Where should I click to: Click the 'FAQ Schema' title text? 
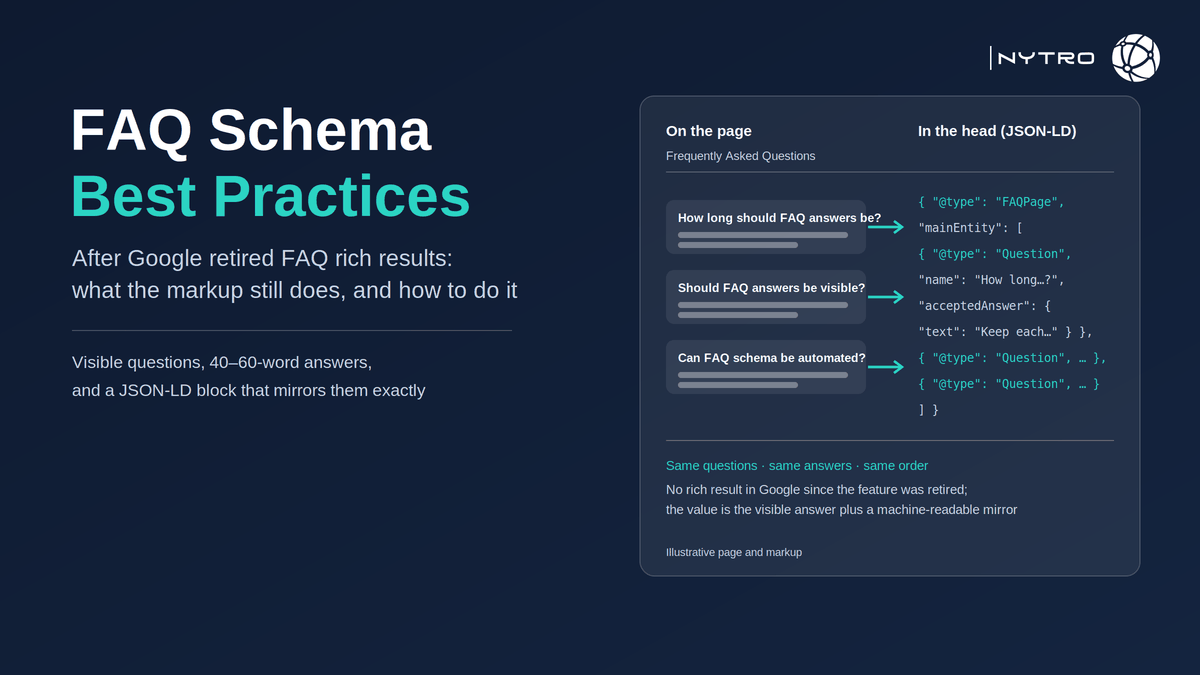(x=251, y=131)
